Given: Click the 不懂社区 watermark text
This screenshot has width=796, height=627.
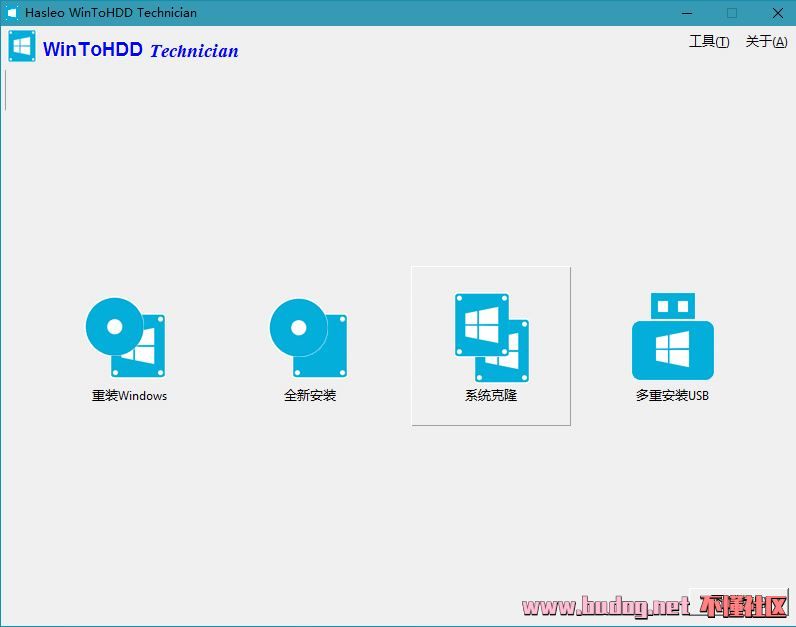Looking at the screenshot, I should 744,606.
